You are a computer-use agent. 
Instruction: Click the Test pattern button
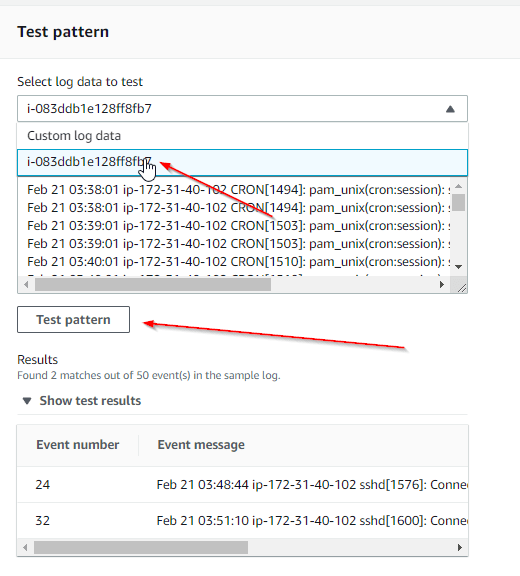[73, 320]
